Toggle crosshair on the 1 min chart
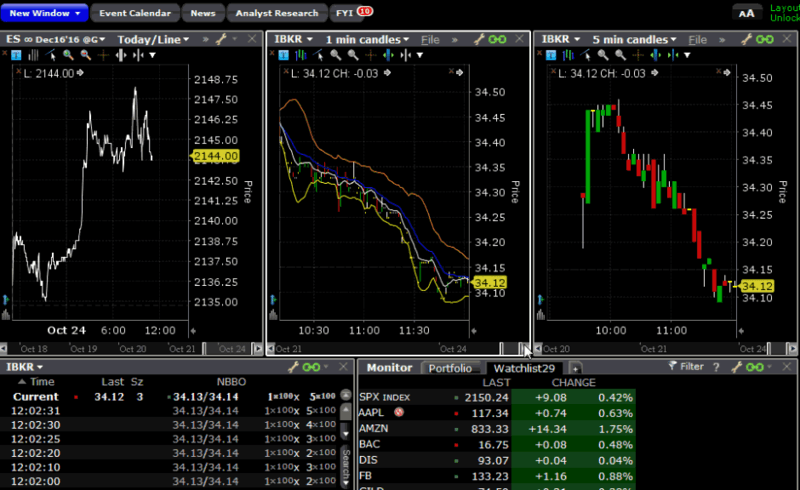The width and height of the screenshot is (800, 490). [x=370, y=55]
